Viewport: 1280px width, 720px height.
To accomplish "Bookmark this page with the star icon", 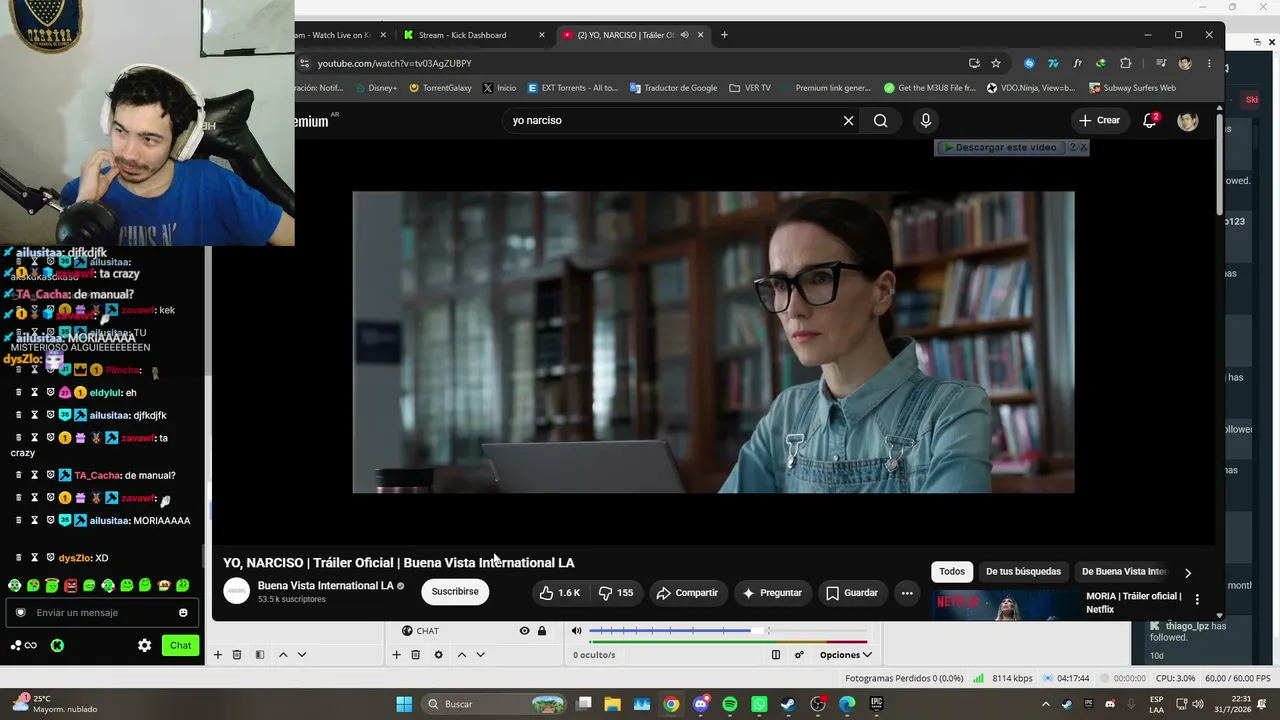I will pyautogui.click(x=996, y=63).
